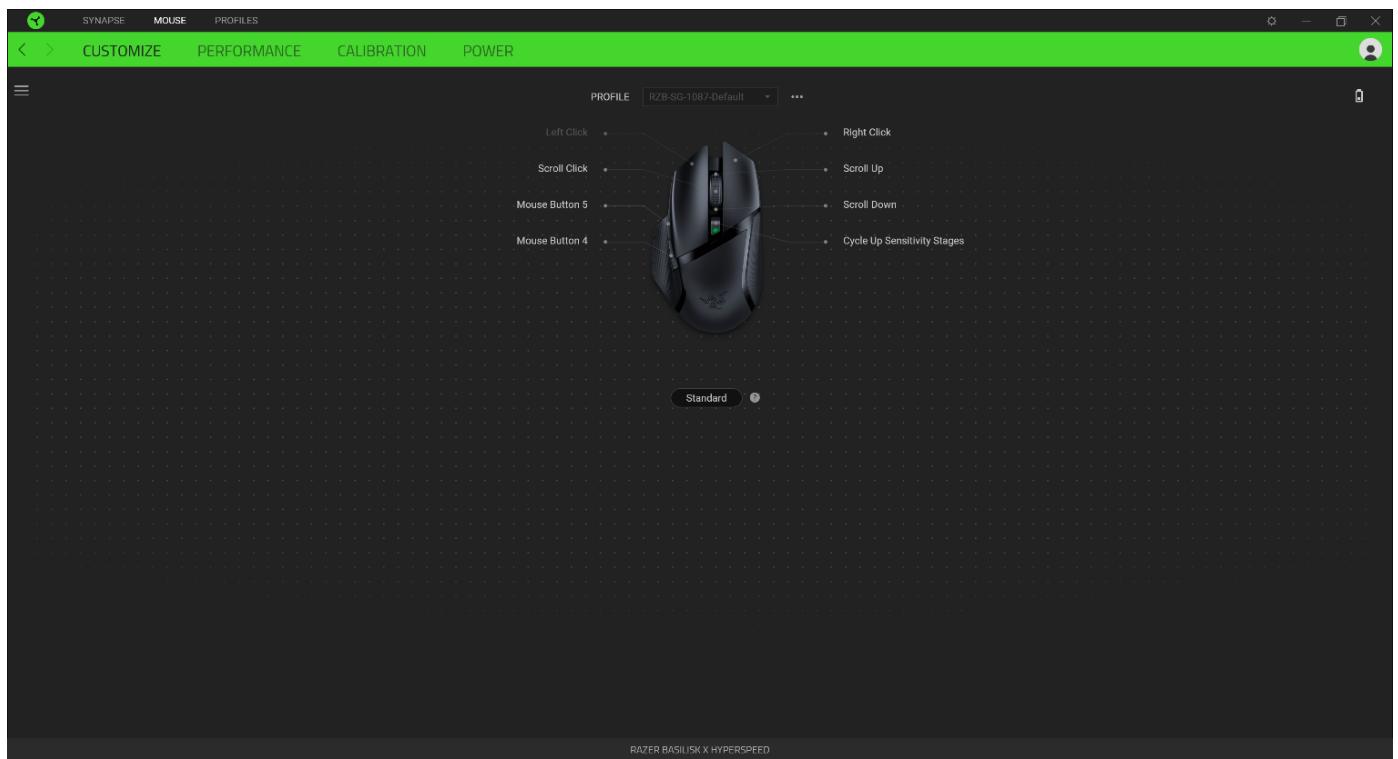The width and height of the screenshot is (1398, 759).
Task: Click the Standard mode button
Action: 706,398
